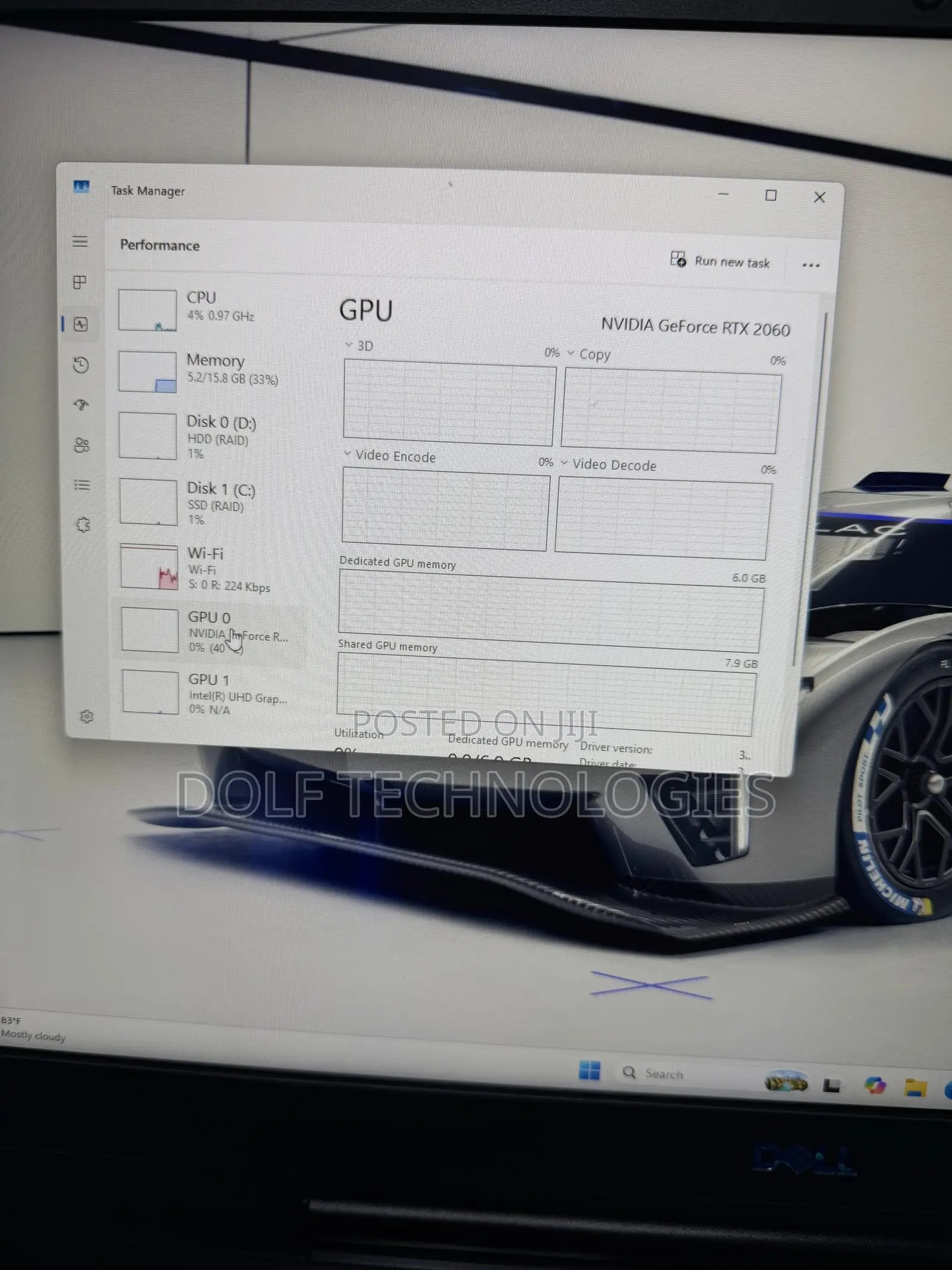Click the Video Decode usage graph
The width and height of the screenshot is (952, 1270).
coord(663,518)
